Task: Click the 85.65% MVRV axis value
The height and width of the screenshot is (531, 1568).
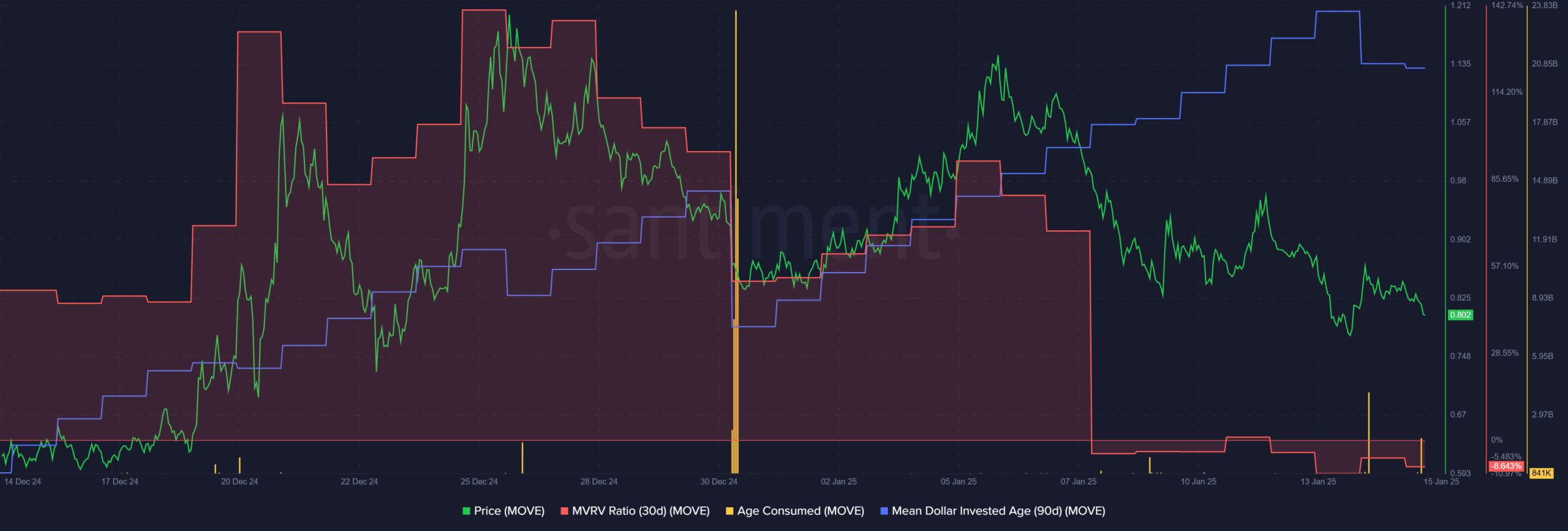Action: tap(1505, 179)
